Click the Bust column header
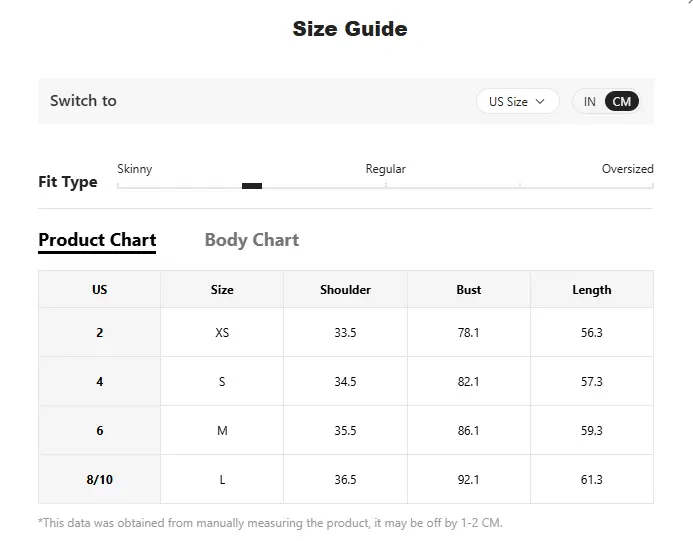Image resolution: width=693 pixels, height=541 pixels. click(x=468, y=290)
